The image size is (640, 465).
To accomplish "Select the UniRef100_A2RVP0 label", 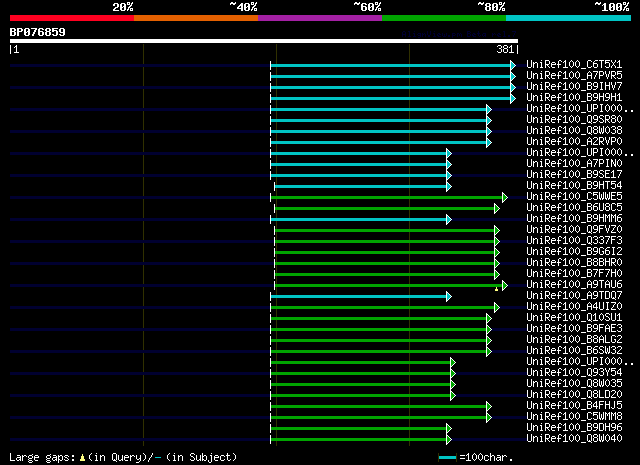I will 574,142.
